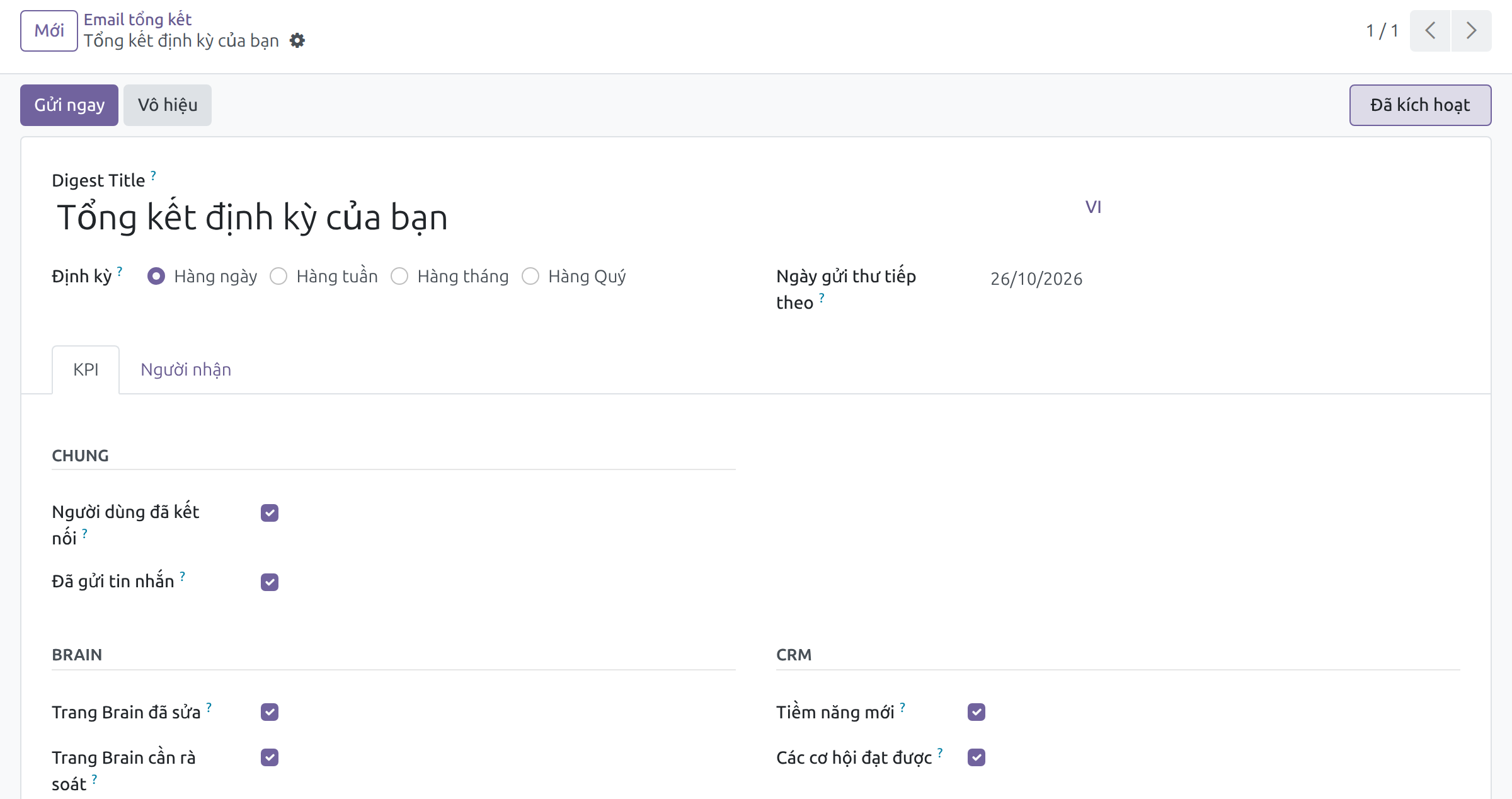Select the Hàng Quý radio option

click(530, 277)
